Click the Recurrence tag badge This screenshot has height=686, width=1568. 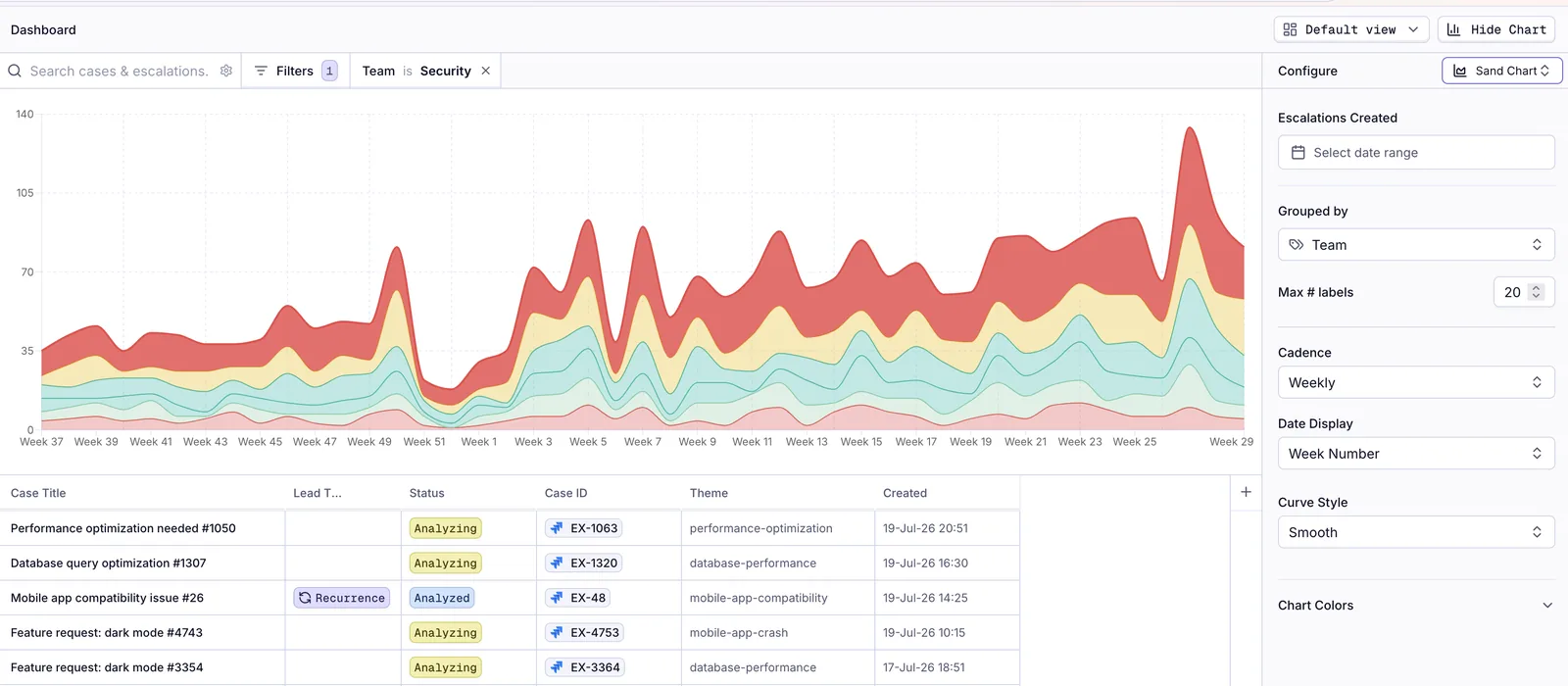[342, 598]
